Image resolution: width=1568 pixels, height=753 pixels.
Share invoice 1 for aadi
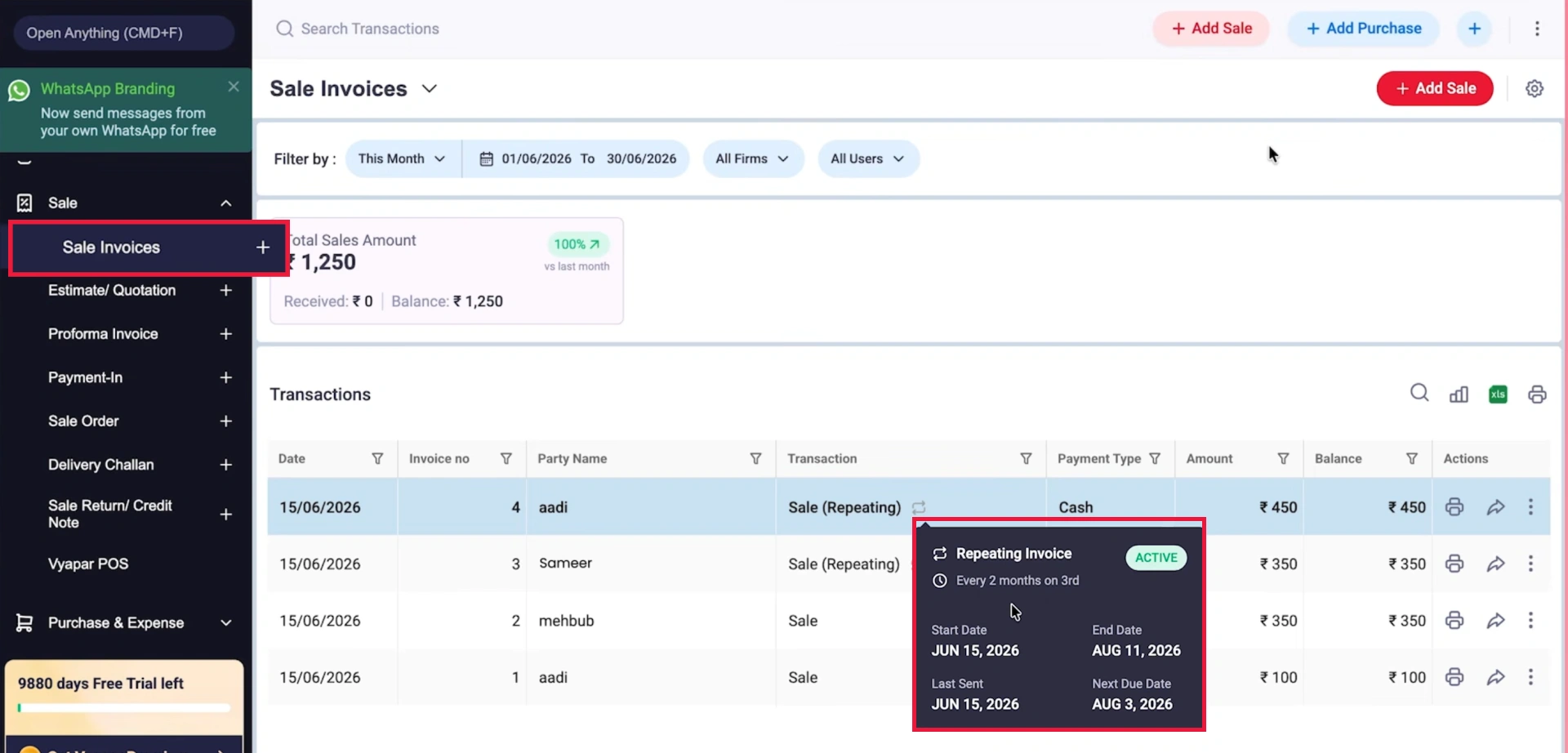(1495, 677)
